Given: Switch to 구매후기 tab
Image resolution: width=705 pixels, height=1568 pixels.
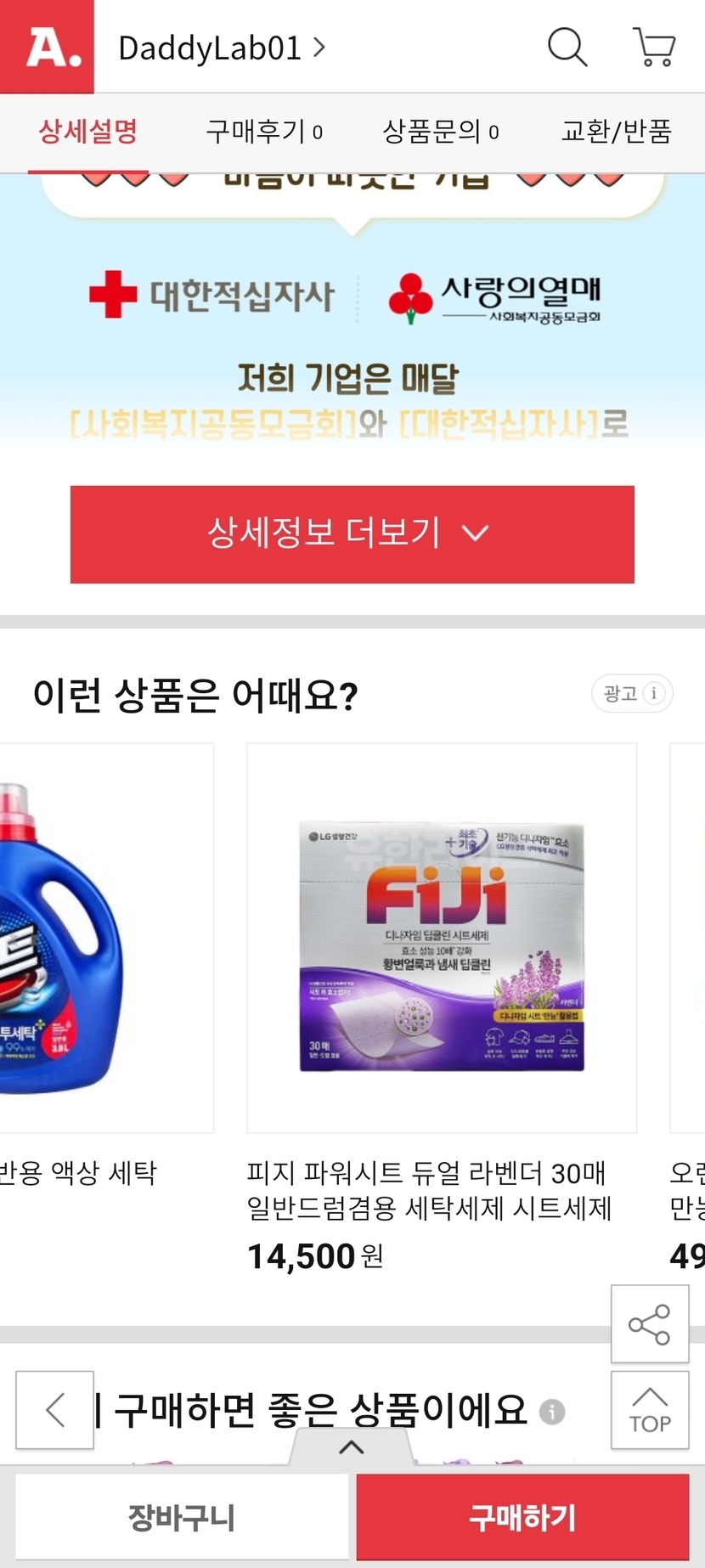Looking at the screenshot, I should 264,132.
